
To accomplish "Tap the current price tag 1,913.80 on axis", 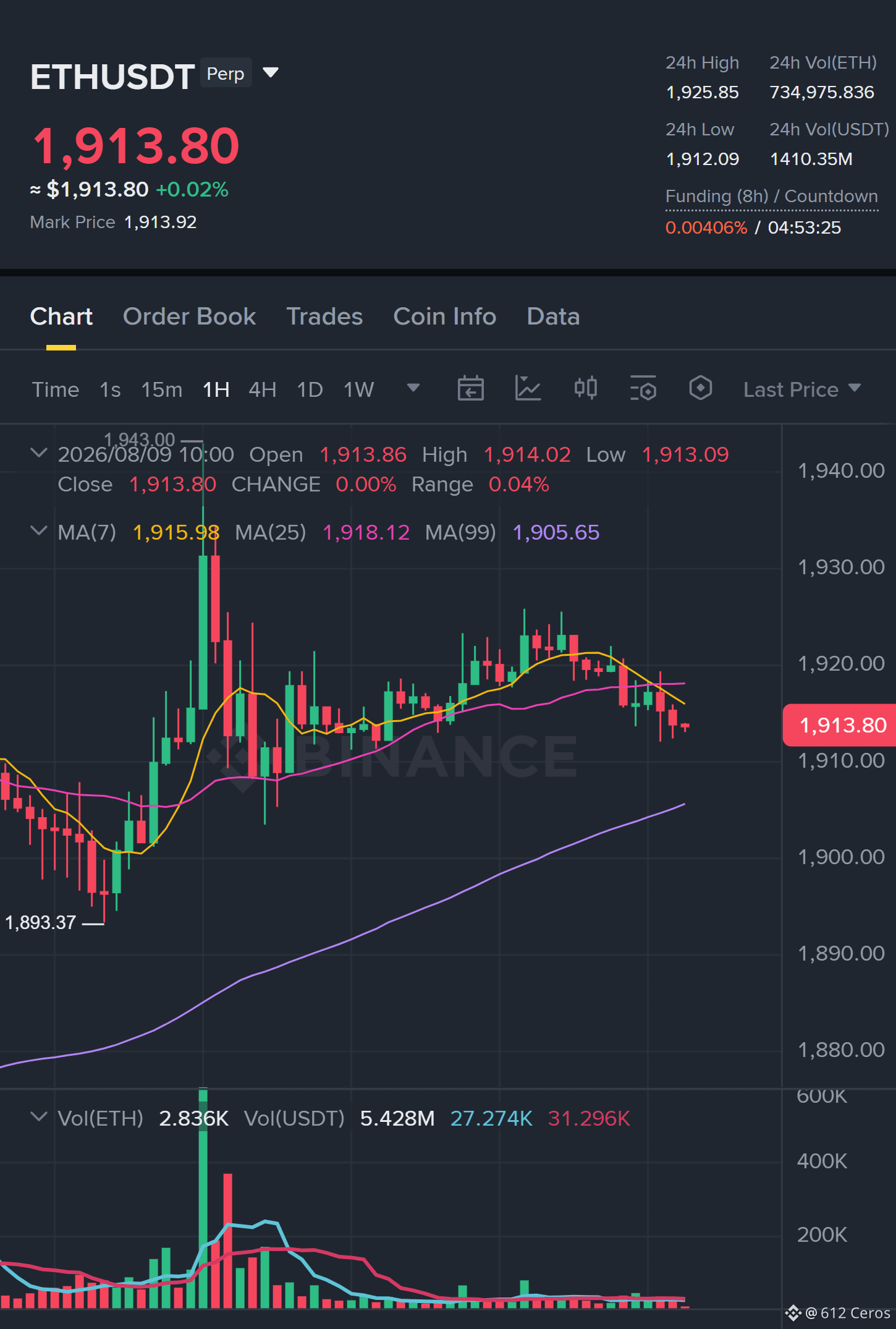I will pyautogui.click(x=839, y=725).
